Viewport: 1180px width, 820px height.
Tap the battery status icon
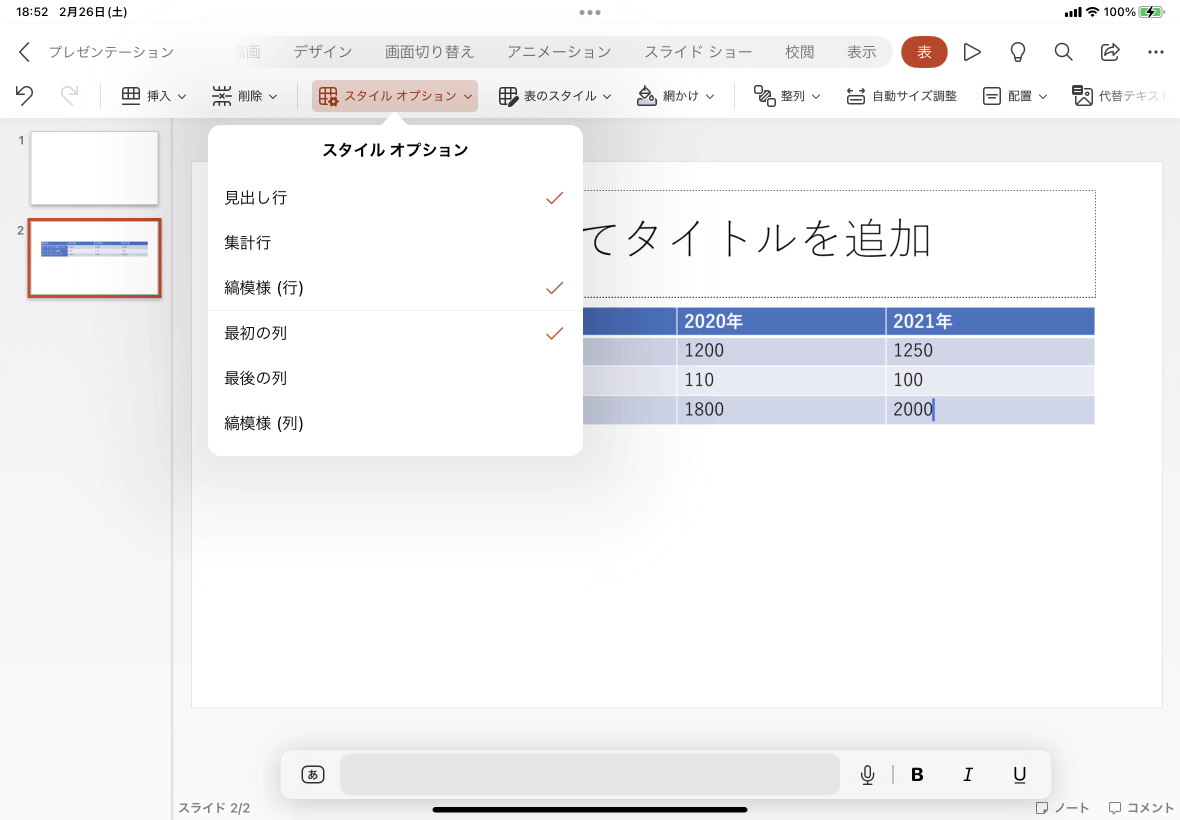[1151, 12]
